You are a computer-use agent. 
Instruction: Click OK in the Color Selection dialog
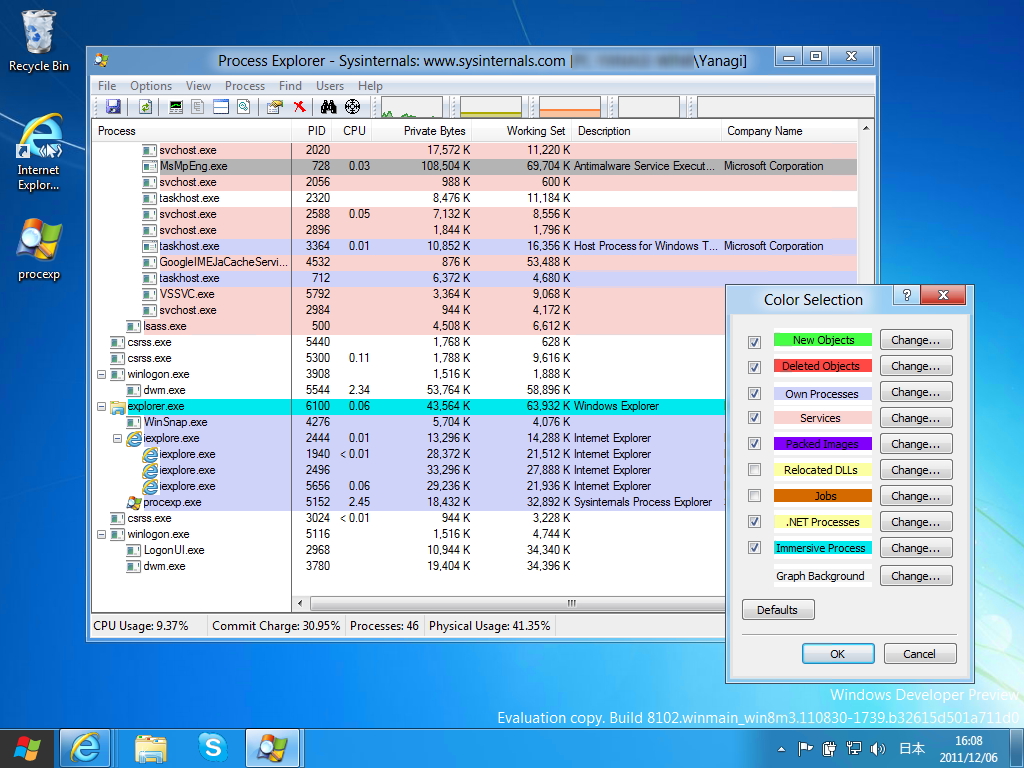coord(838,653)
